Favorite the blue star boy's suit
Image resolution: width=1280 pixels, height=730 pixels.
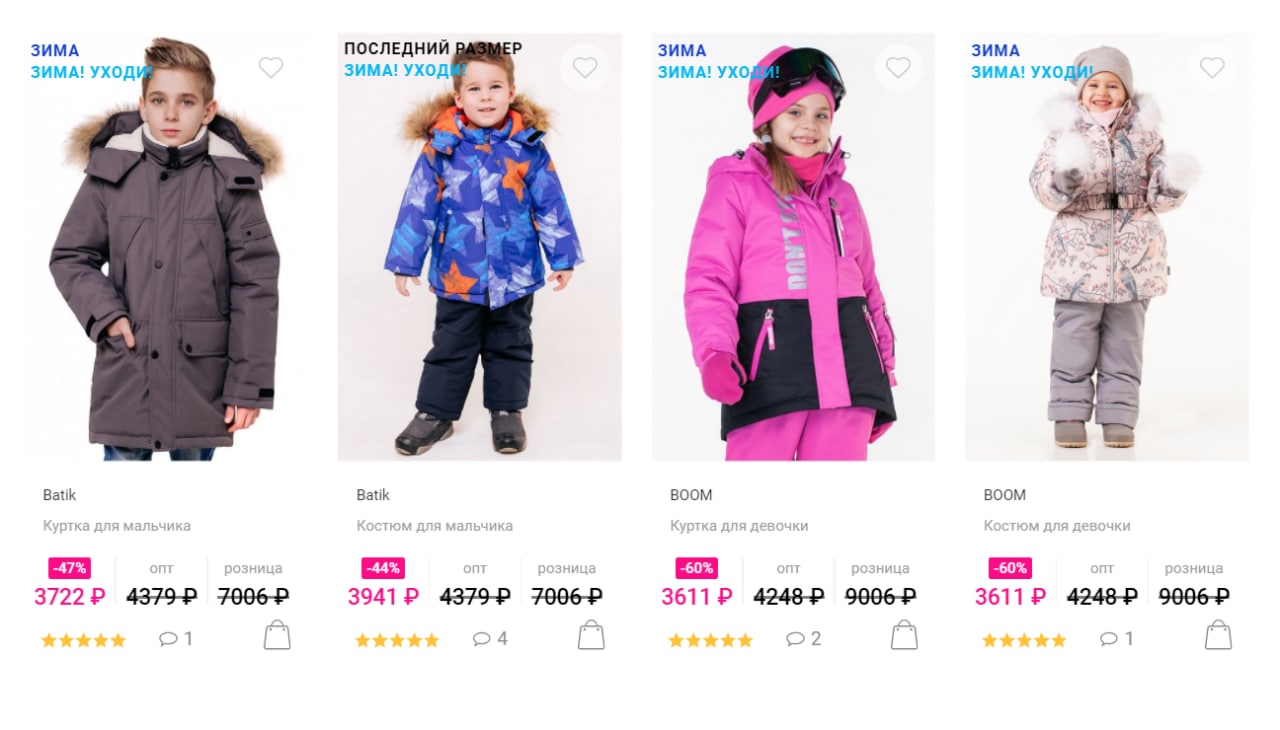tap(585, 67)
